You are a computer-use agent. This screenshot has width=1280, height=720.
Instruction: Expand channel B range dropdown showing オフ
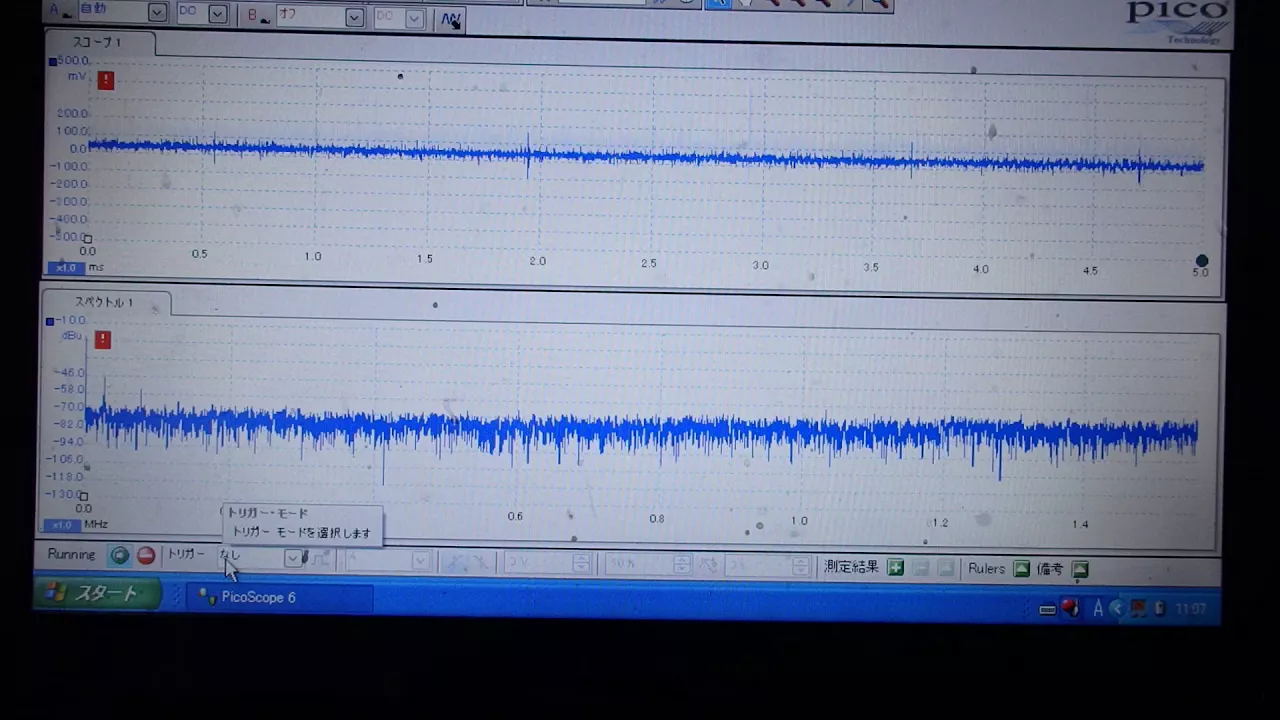point(354,17)
